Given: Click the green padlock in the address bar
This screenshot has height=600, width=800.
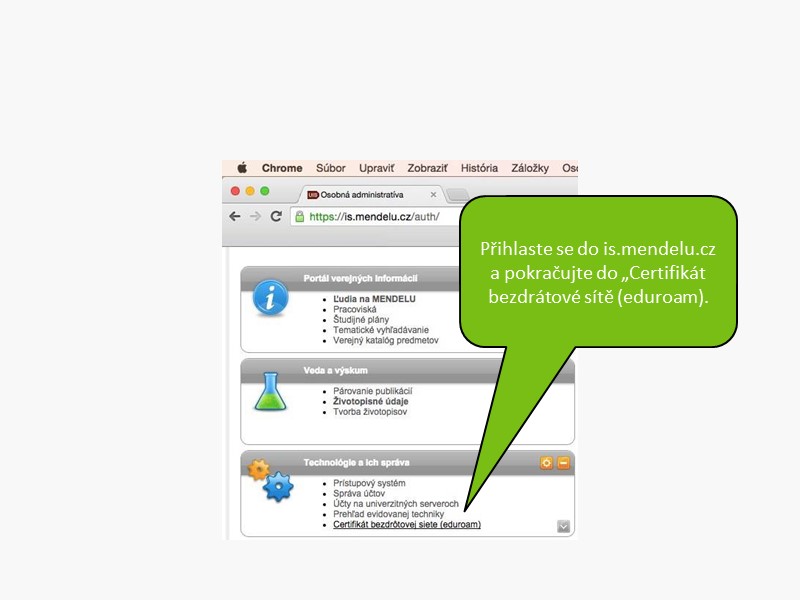Looking at the screenshot, I should 299,216.
